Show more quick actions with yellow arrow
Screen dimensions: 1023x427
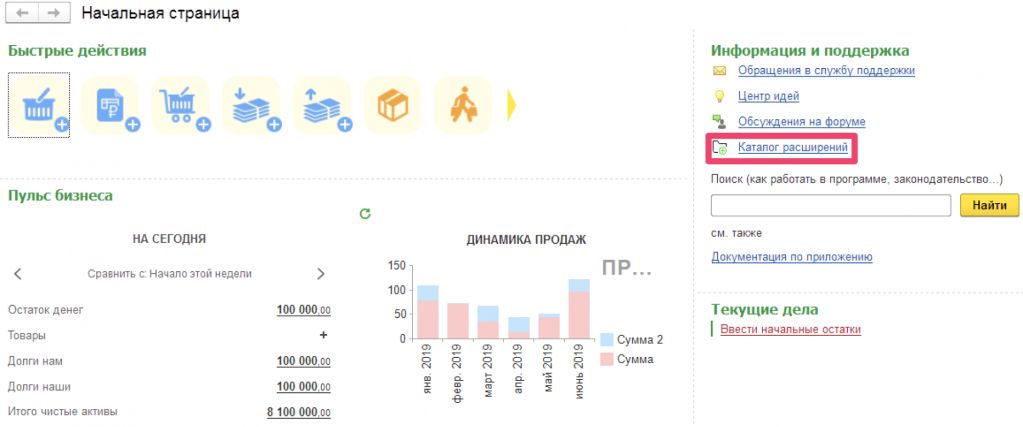point(512,105)
